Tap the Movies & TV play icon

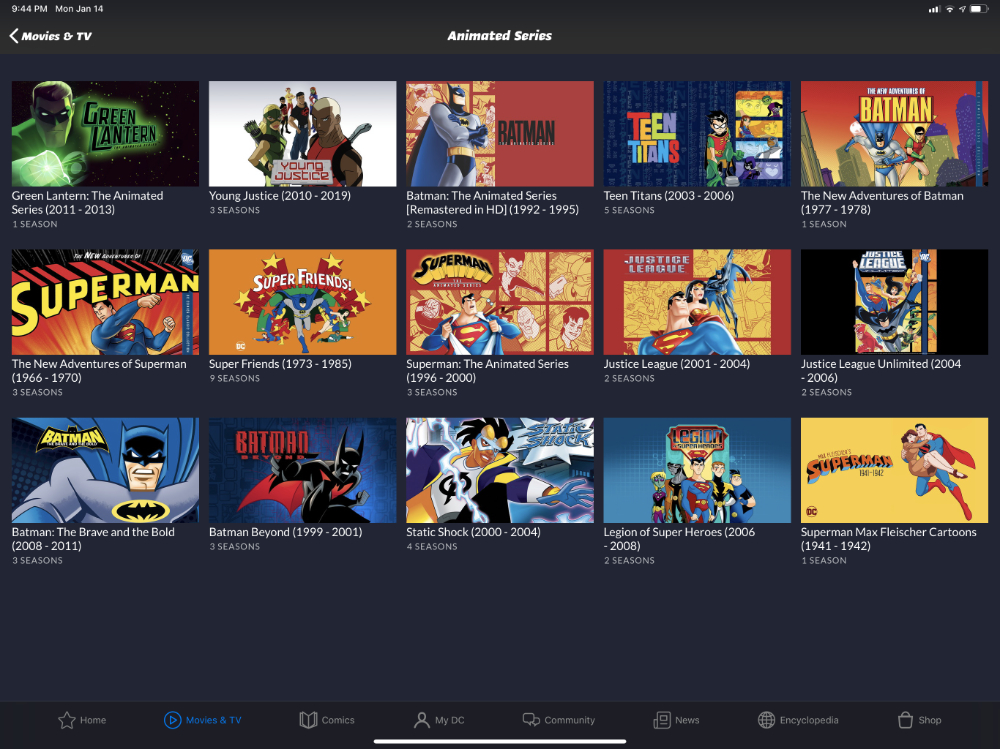pos(172,720)
